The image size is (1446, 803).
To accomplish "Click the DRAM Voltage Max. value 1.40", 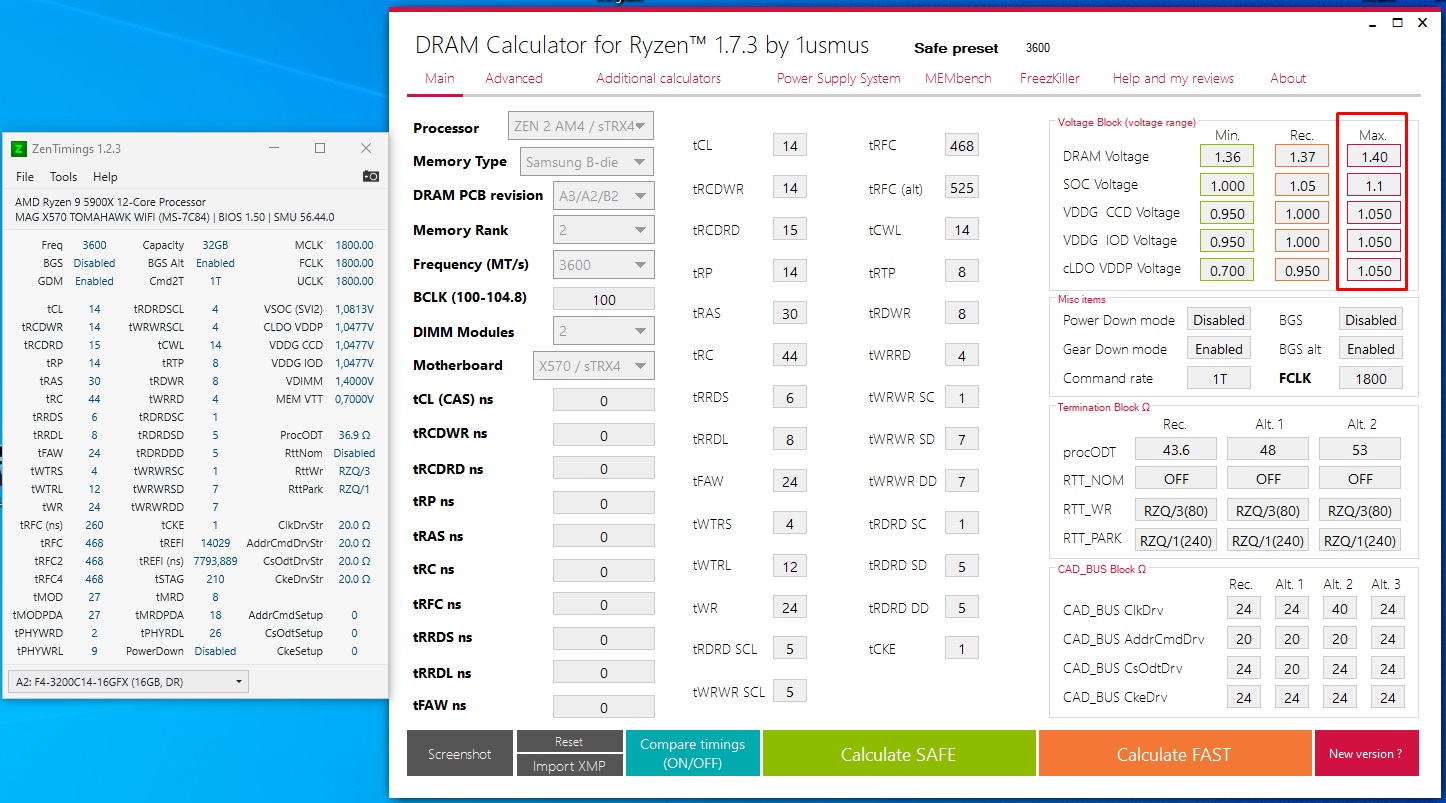I will point(1373,156).
